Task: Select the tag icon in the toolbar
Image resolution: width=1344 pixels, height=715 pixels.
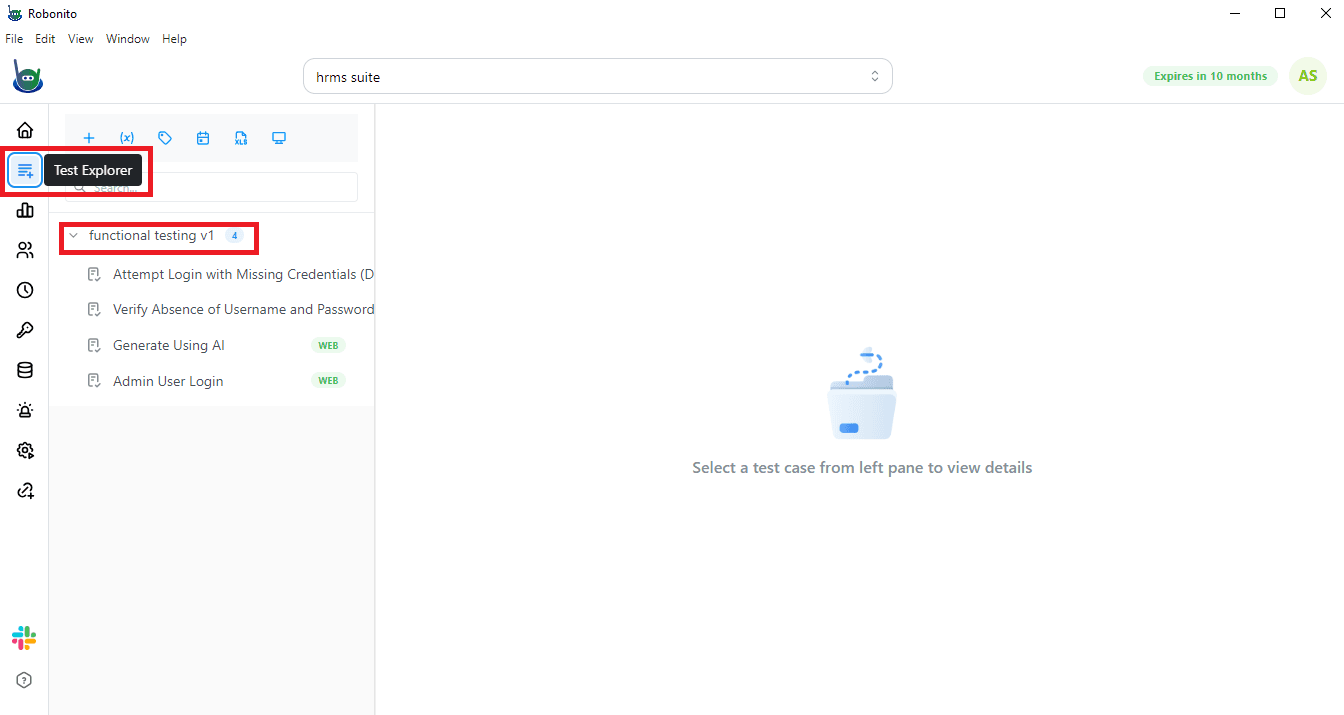Action: point(165,138)
